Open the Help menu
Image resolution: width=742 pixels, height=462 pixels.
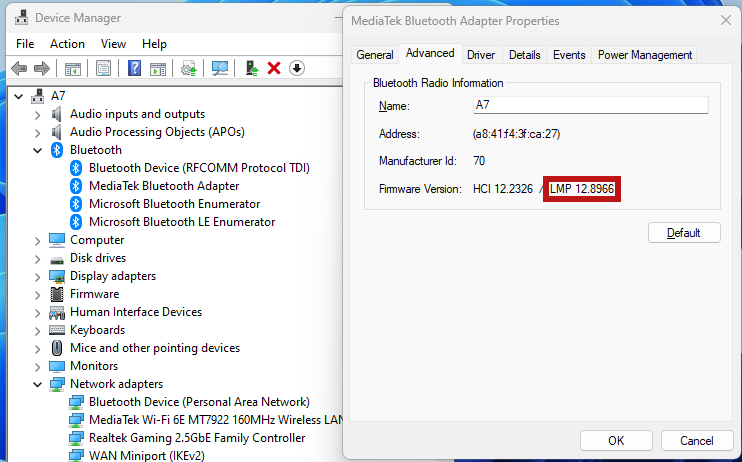click(x=154, y=44)
